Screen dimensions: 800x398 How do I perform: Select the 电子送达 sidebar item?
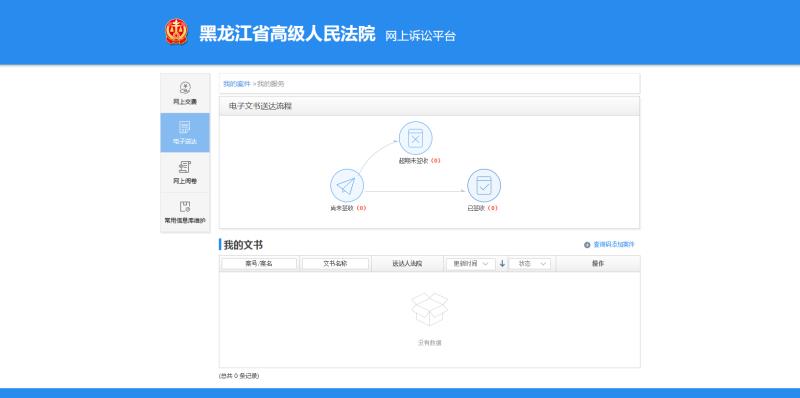pos(185,133)
